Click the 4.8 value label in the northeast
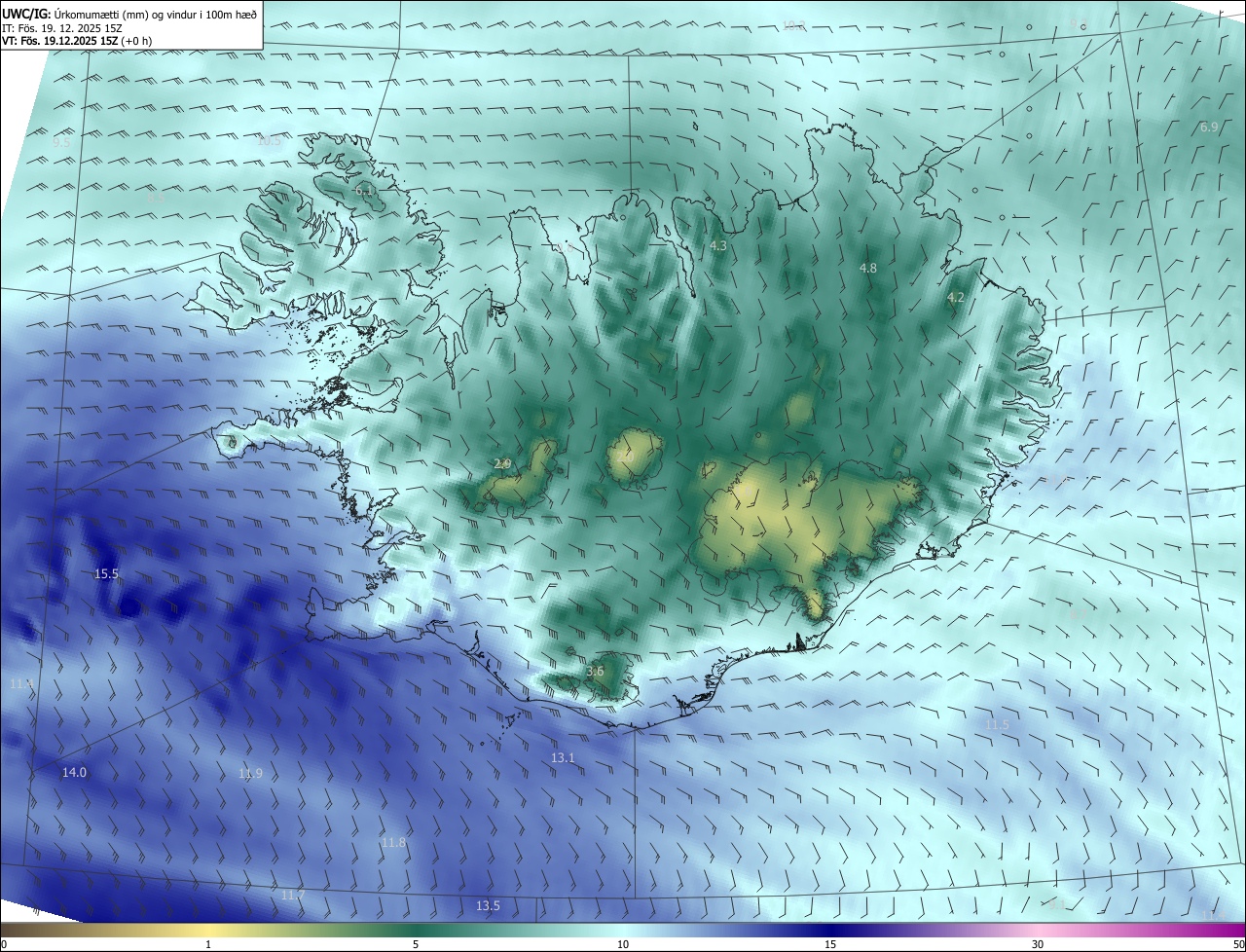The height and width of the screenshot is (952, 1246). click(868, 268)
